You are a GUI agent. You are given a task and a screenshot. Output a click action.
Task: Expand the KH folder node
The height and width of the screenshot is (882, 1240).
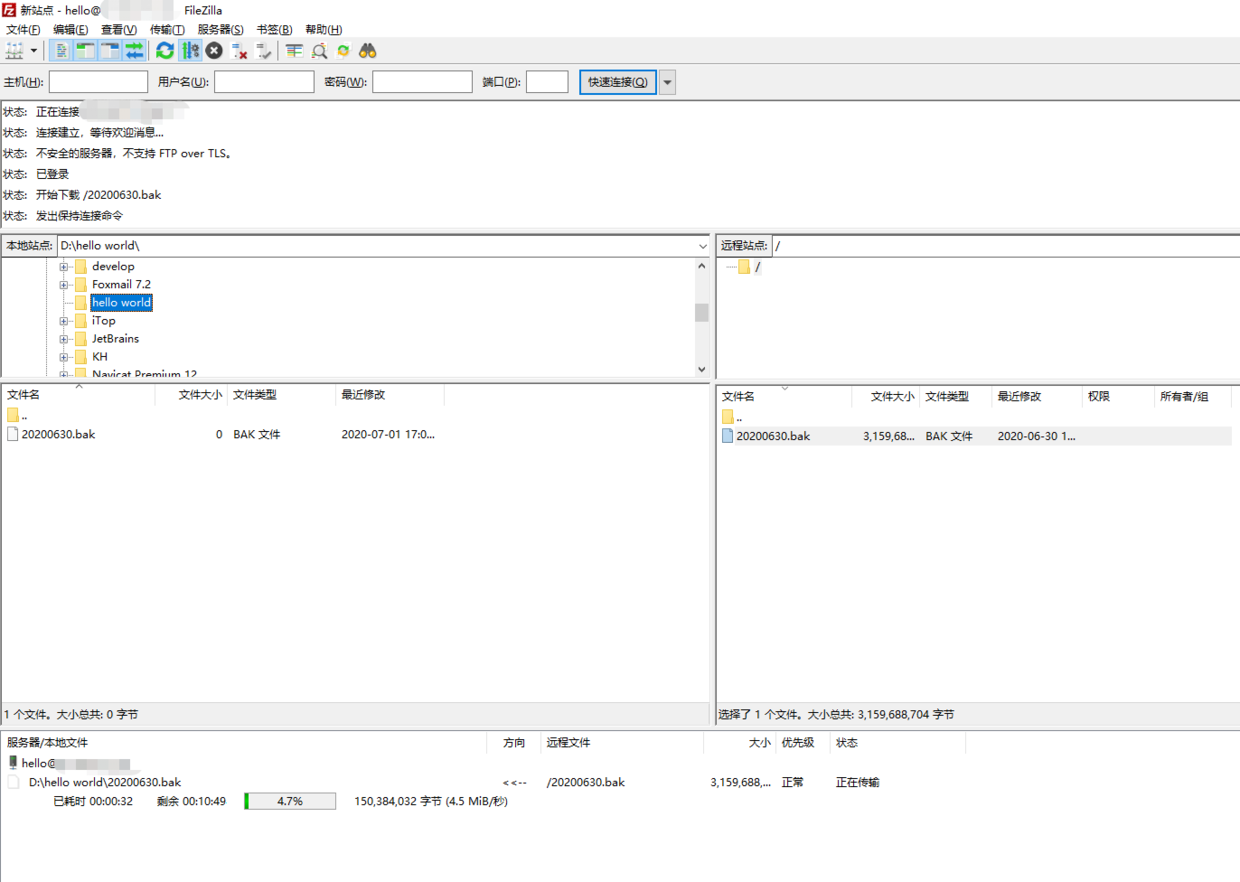click(x=64, y=357)
